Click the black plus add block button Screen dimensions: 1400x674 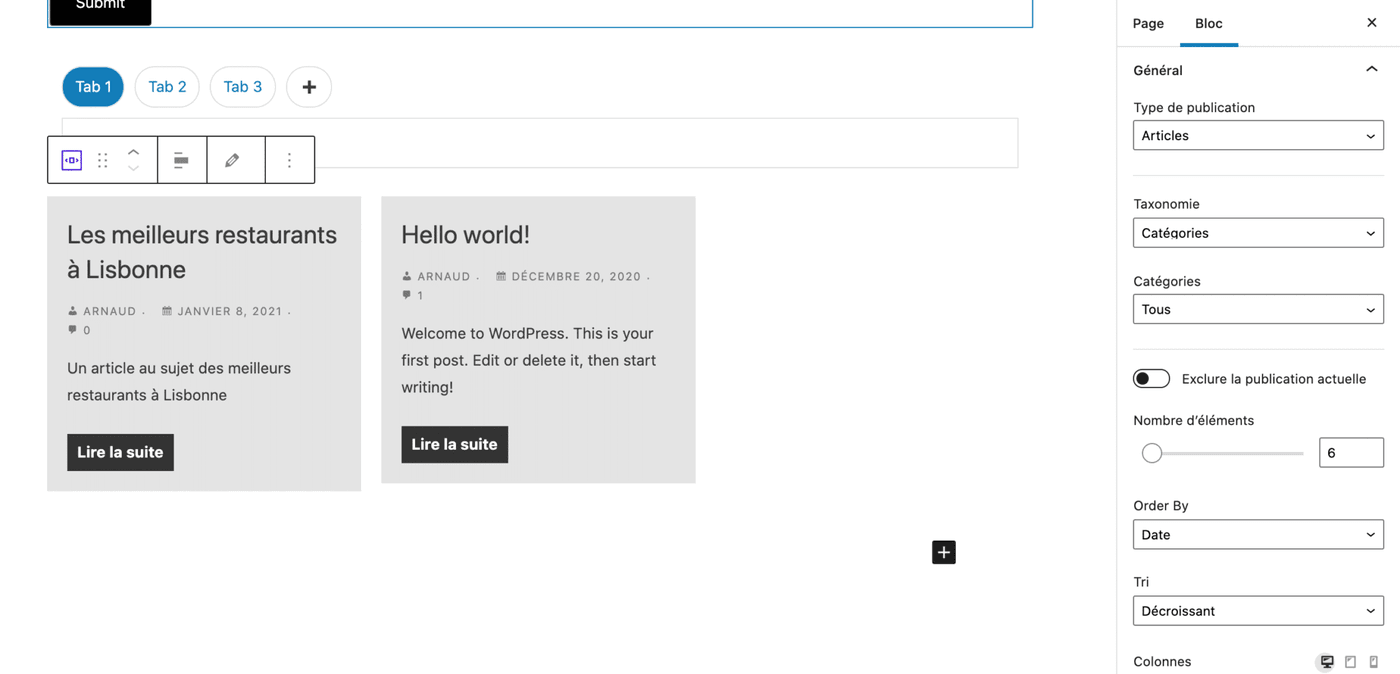(943, 552)
